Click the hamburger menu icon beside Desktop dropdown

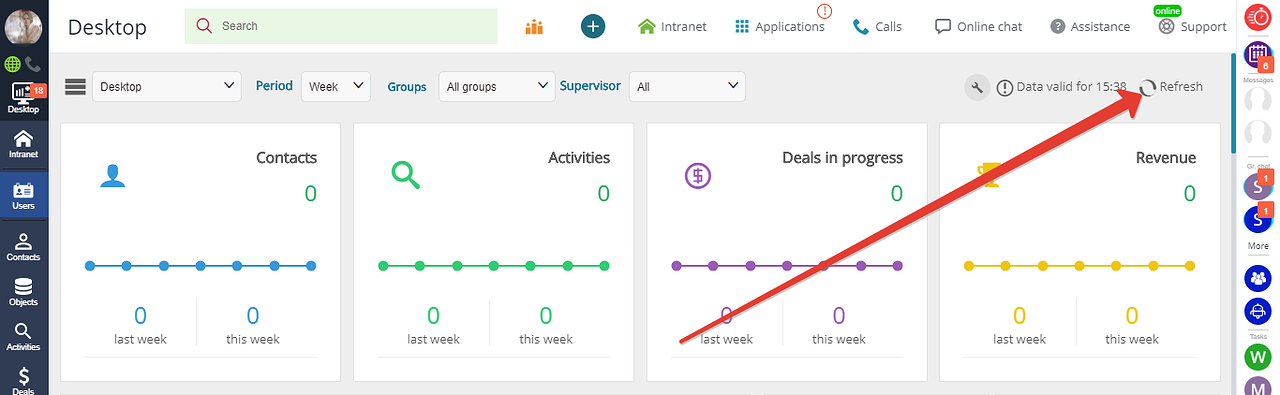pyautogui.click(x=75, y=86)
